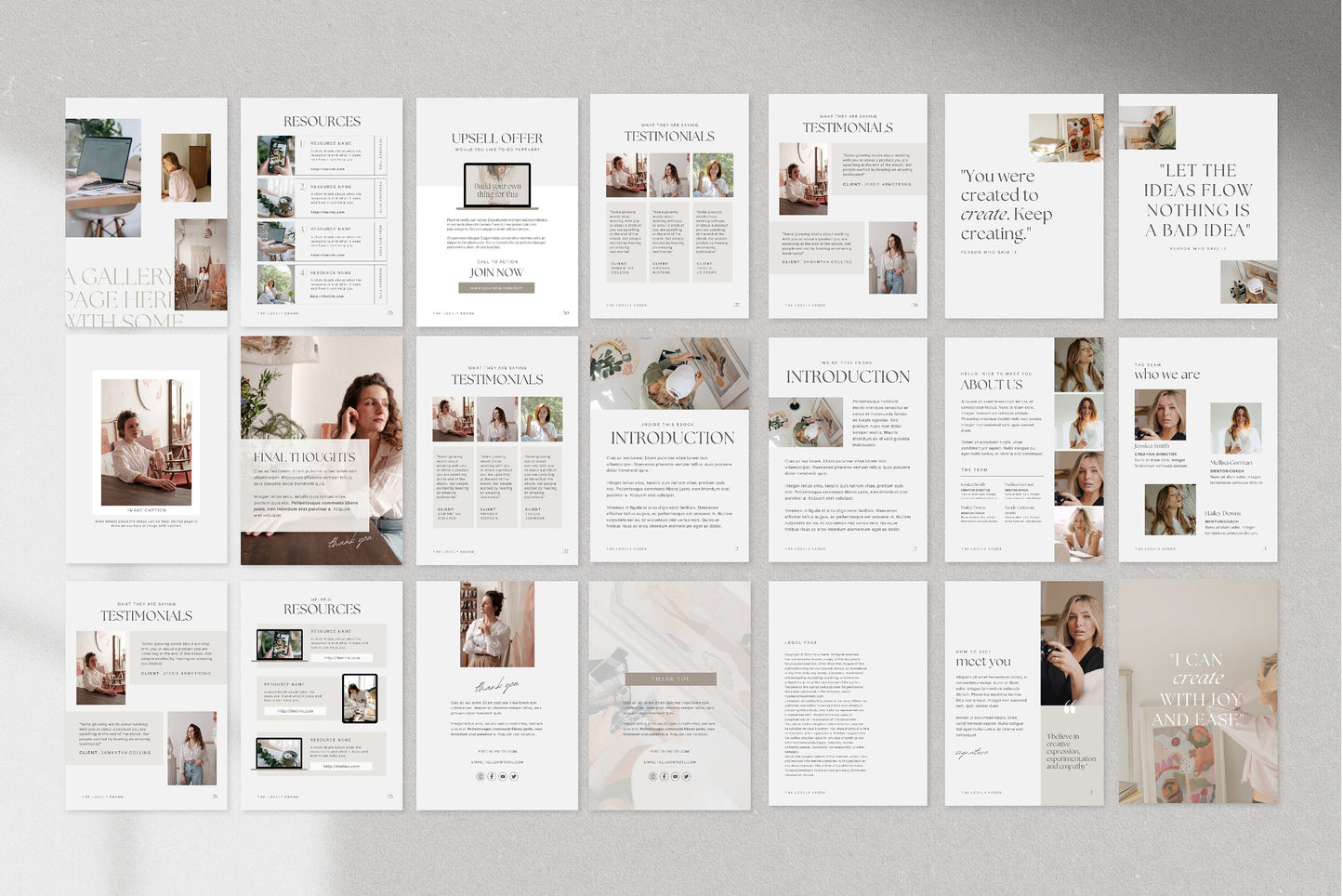The image size is (1343, 896).
Task: Select the Final Thoughts page thumbnail
Action: (322, 450)
